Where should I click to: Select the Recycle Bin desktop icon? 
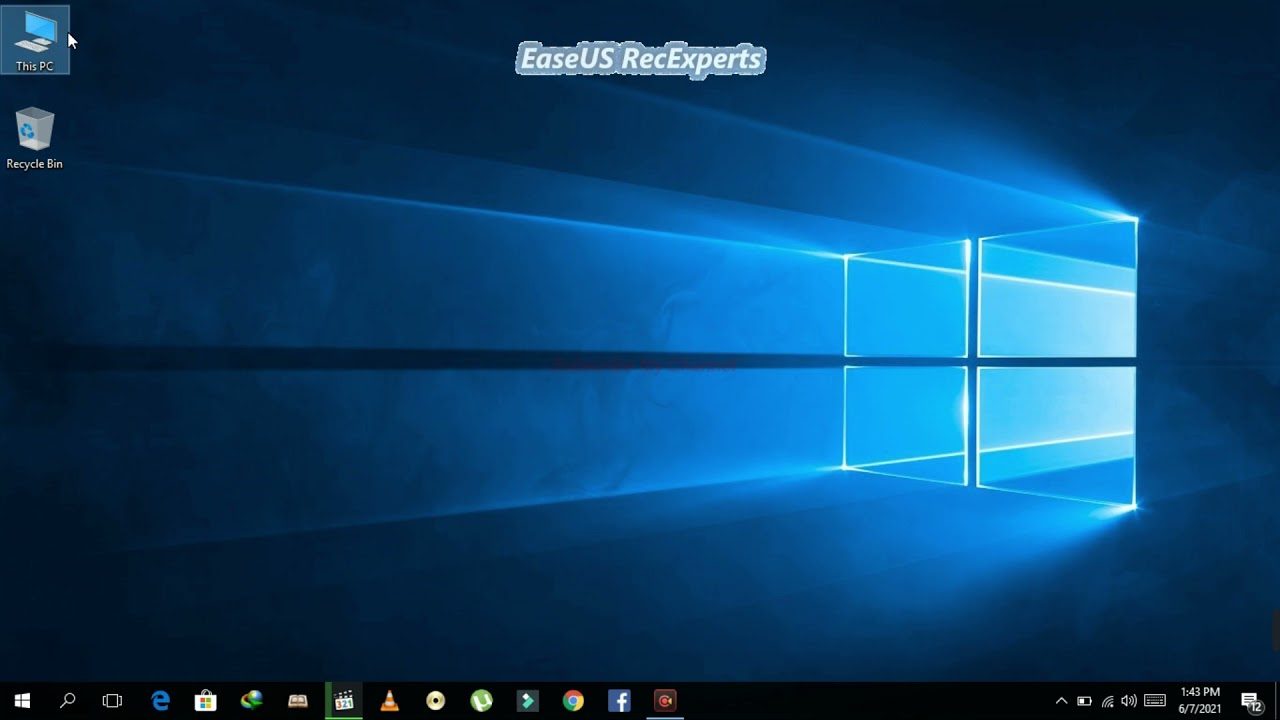tap(34, 139)
